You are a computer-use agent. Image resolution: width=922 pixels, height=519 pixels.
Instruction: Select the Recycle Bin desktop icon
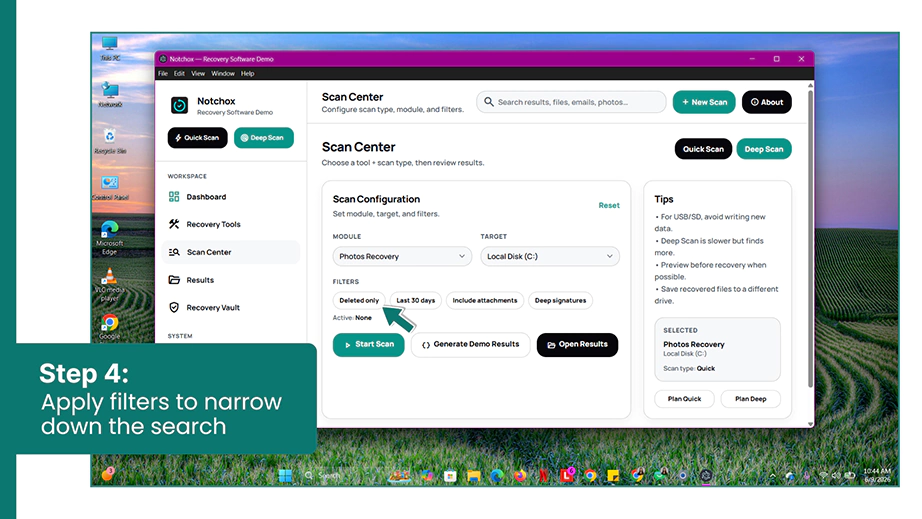click(110, 141)
